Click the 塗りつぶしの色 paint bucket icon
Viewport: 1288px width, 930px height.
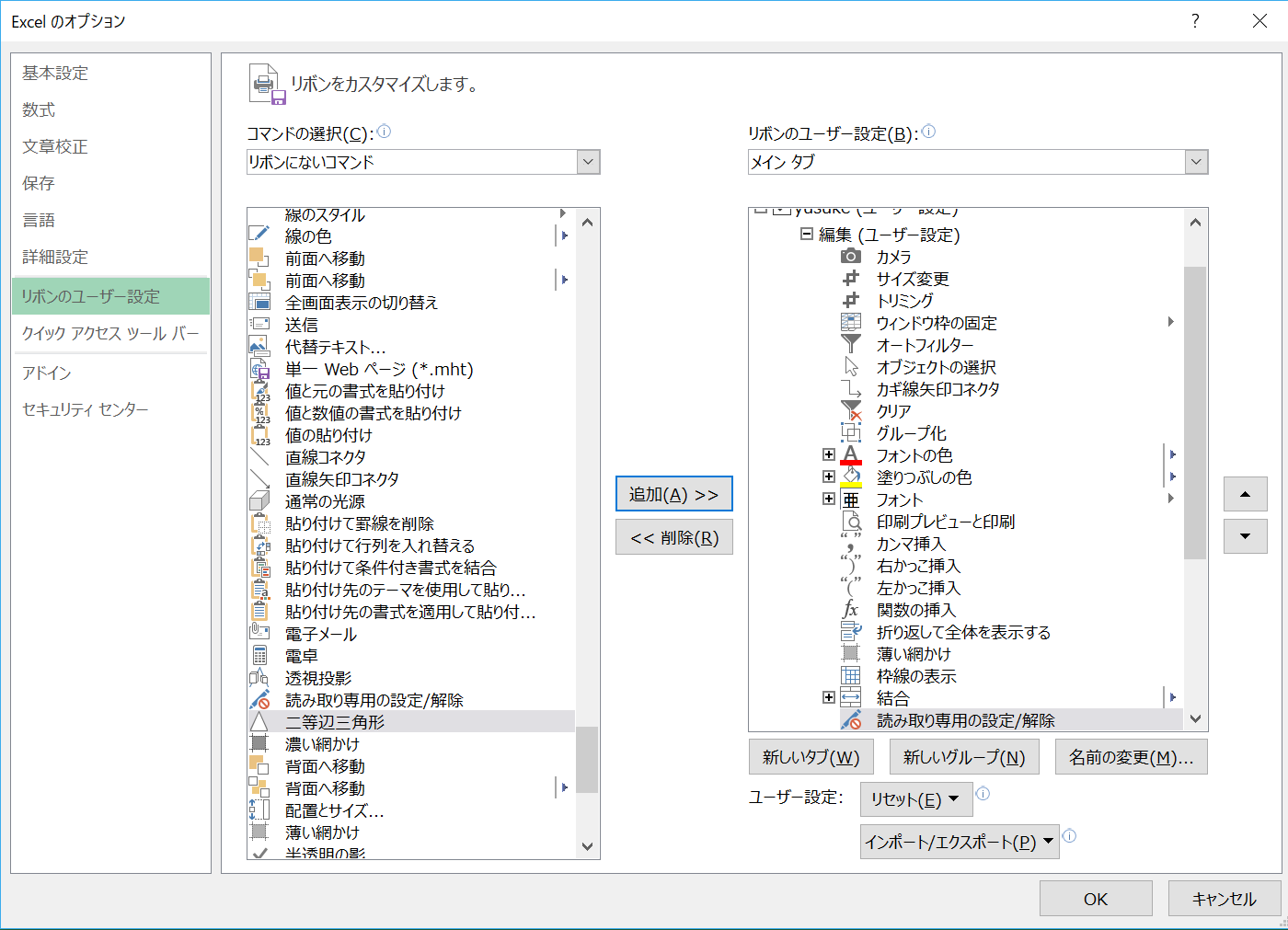point(851,477)
